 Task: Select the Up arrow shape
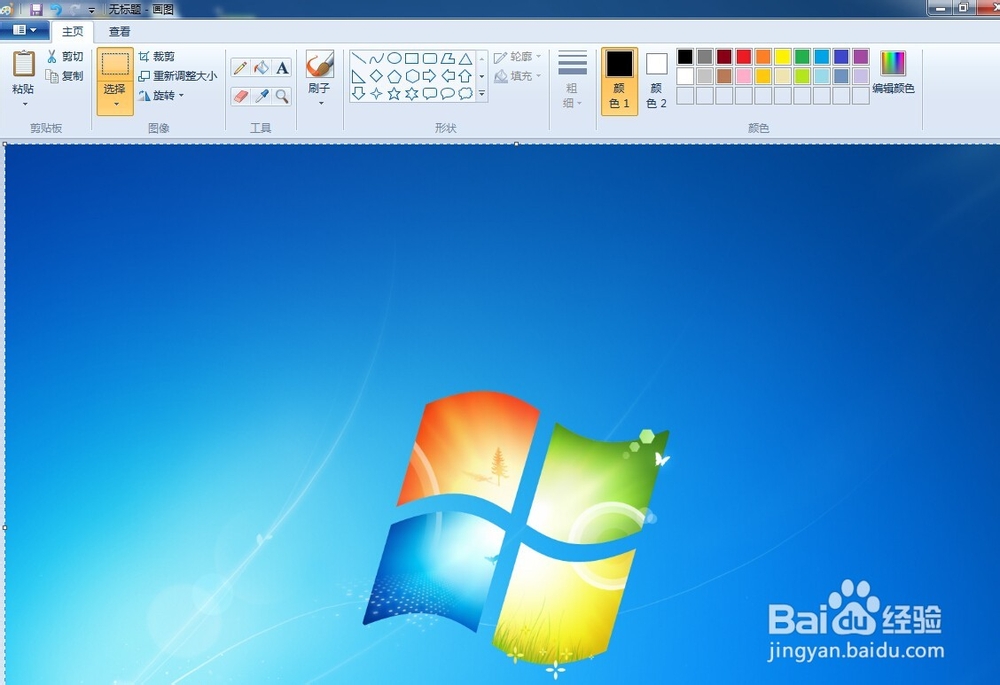pos(466,77)
